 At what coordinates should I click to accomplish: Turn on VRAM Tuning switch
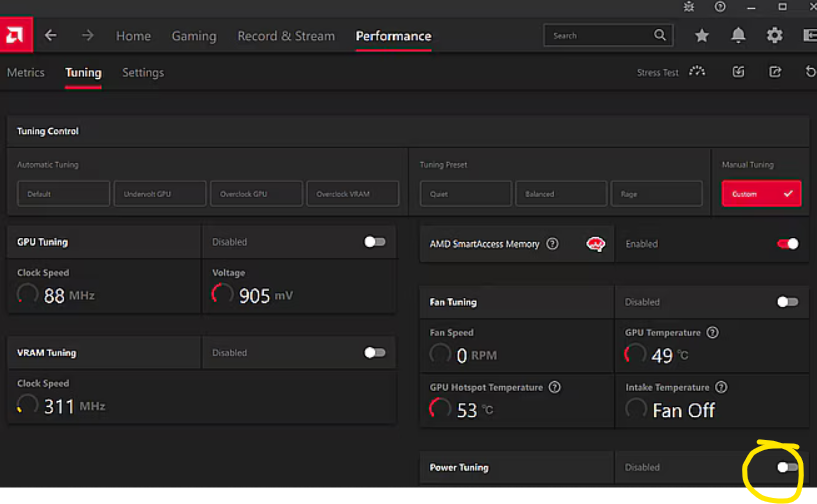pos(374,352)
